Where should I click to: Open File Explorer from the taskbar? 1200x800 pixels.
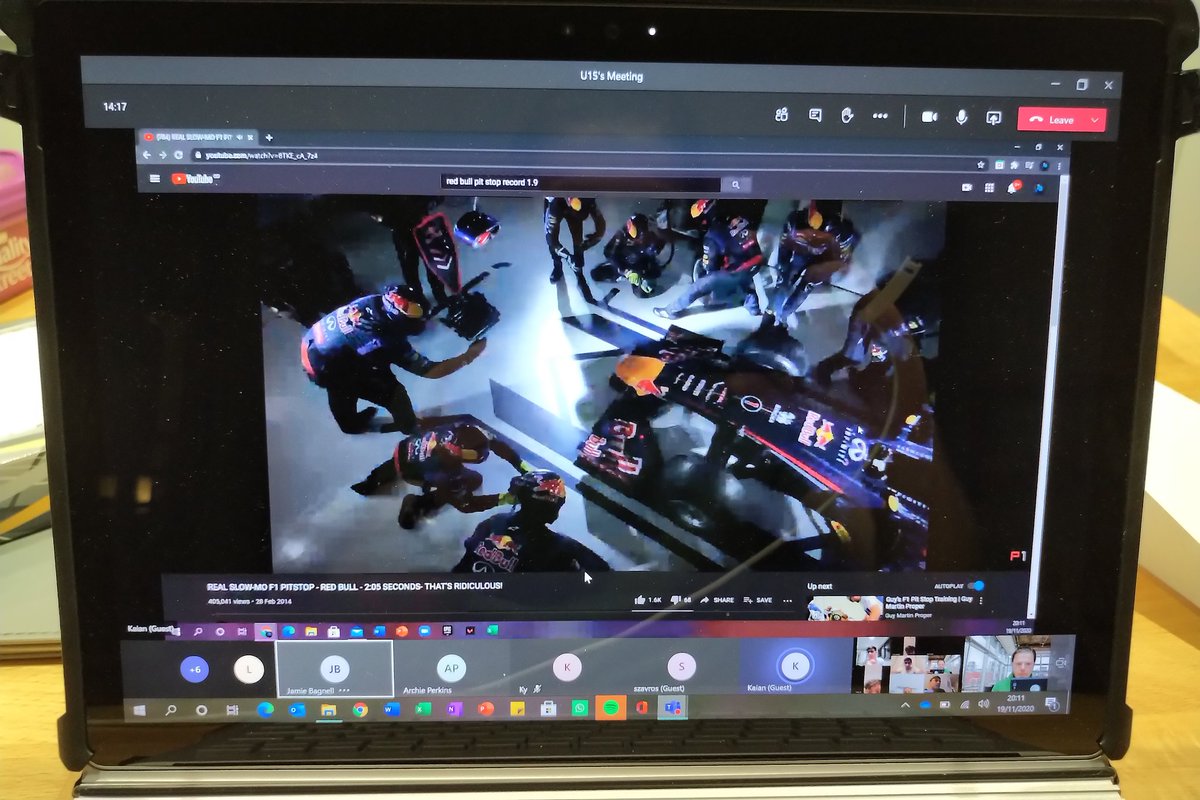coord(328,710)
